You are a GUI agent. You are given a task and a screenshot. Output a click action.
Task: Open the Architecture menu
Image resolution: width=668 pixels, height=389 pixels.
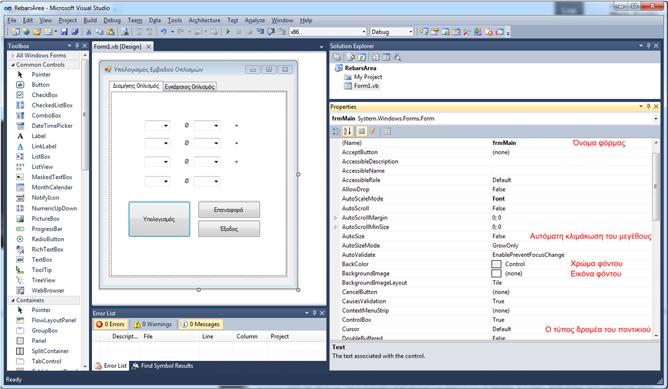click(x=204, y=20)
